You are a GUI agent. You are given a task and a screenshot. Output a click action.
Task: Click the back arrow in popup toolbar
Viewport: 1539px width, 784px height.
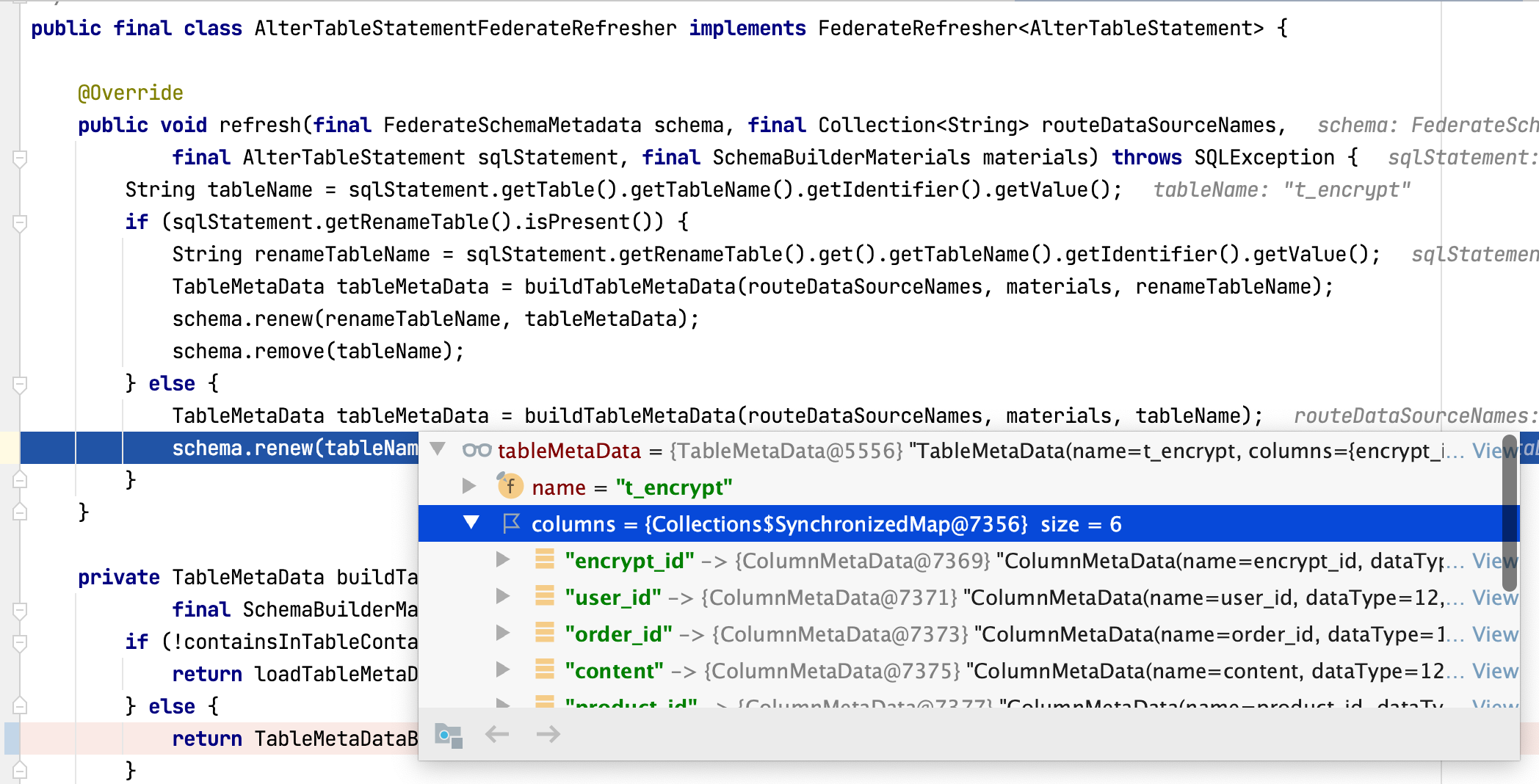pos(497,734)
